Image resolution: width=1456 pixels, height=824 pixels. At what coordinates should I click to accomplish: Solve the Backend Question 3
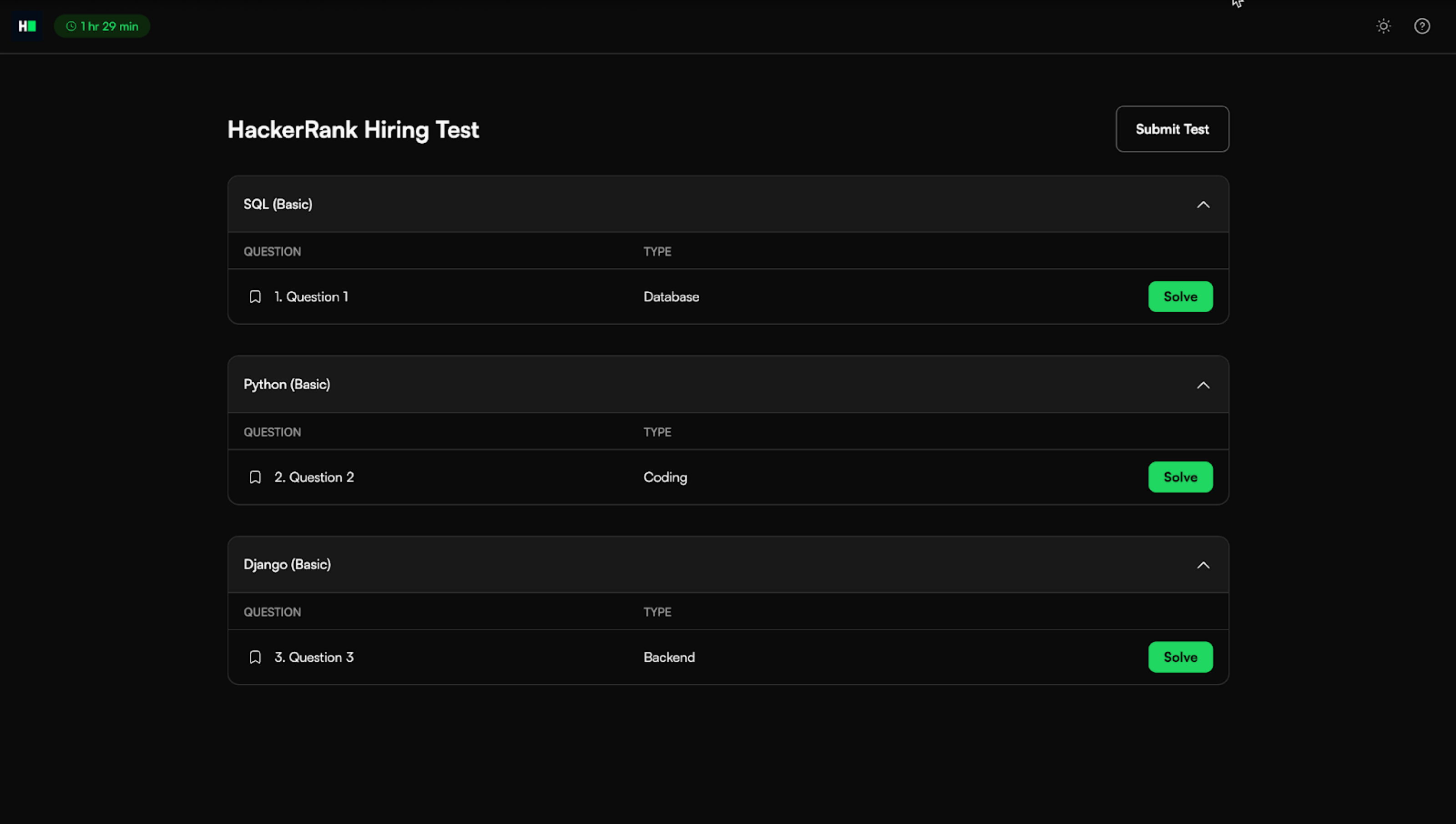(1180, 657)
